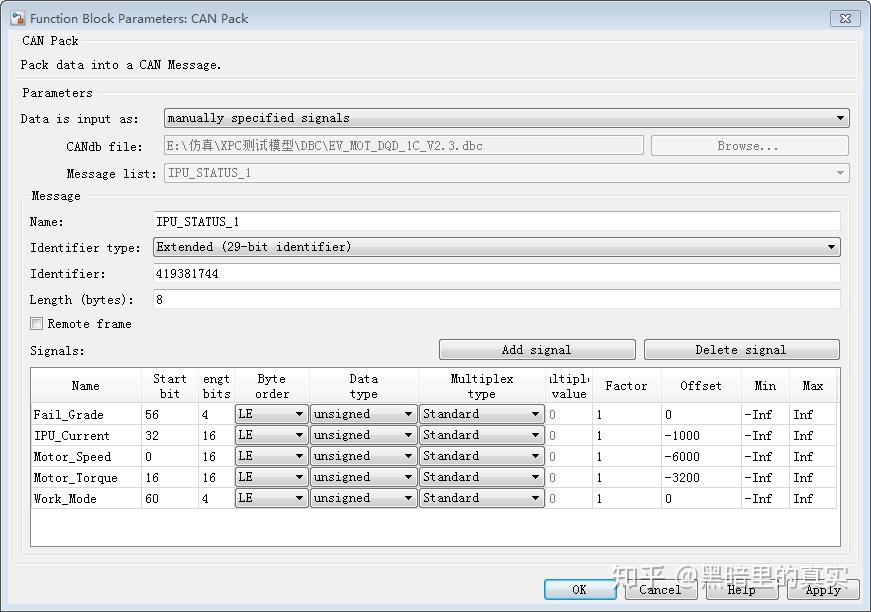Click the Delete signal button
The height and width of the screenshot is (612, 871).
(740, 349)
